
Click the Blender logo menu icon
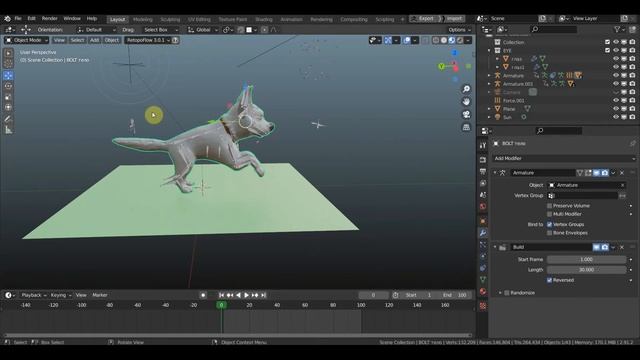coord(7,19)
